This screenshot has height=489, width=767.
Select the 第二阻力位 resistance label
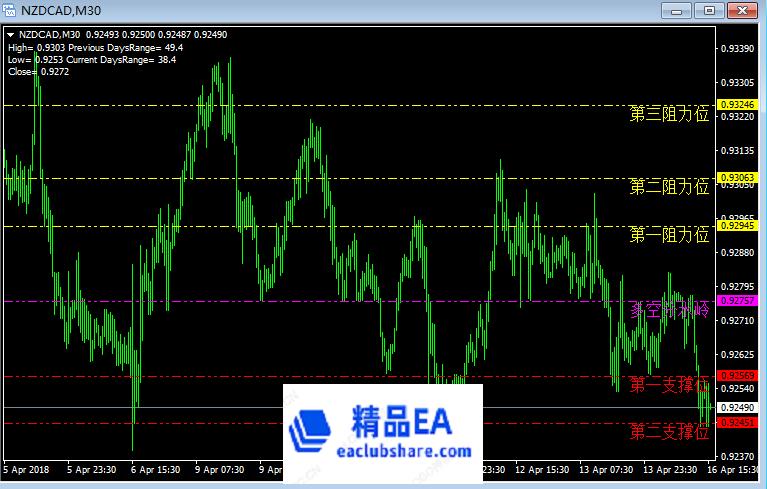tap(669, 187)
